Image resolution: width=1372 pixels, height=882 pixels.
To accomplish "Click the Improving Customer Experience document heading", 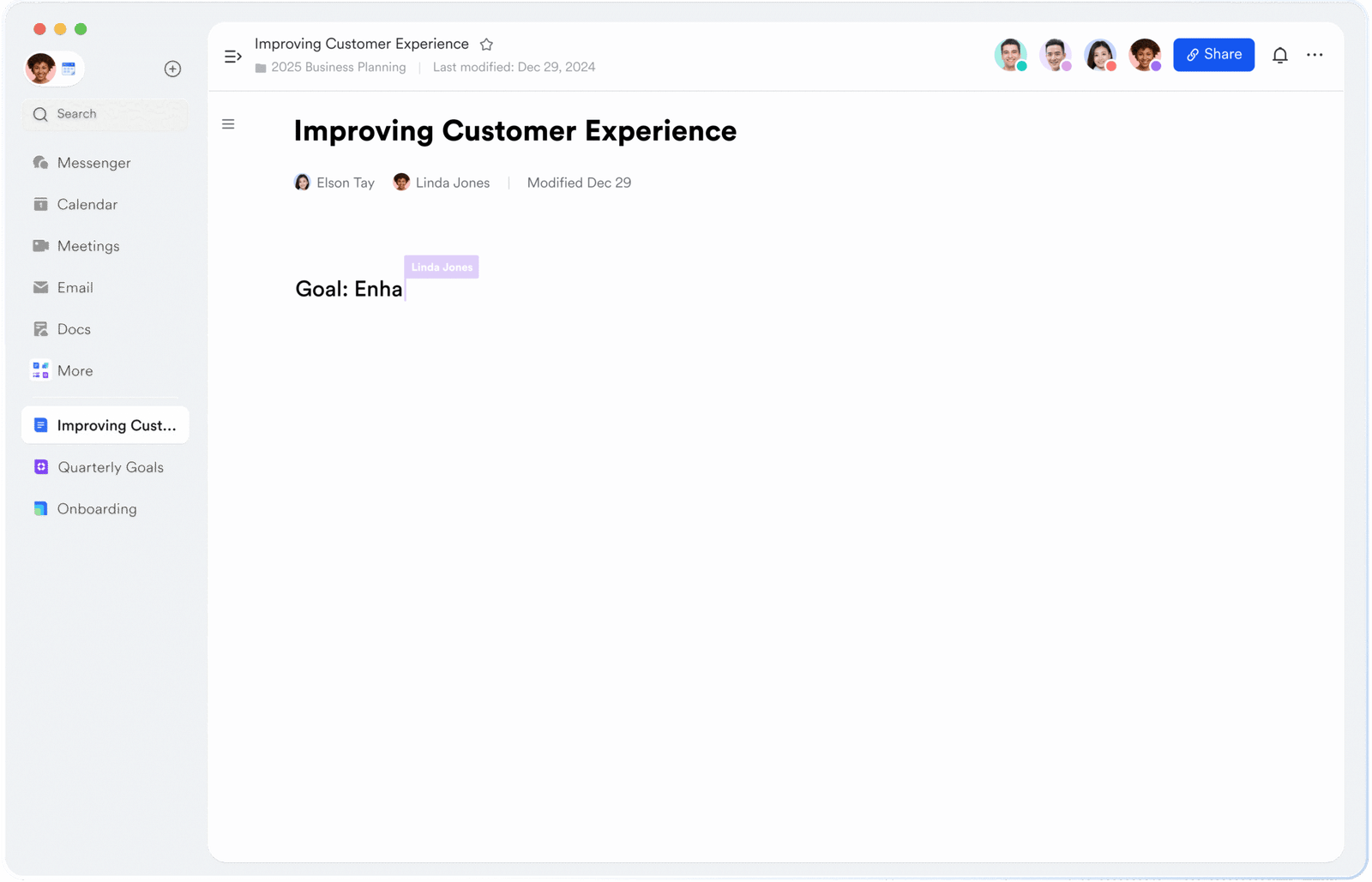I will (x=515, y=131).
